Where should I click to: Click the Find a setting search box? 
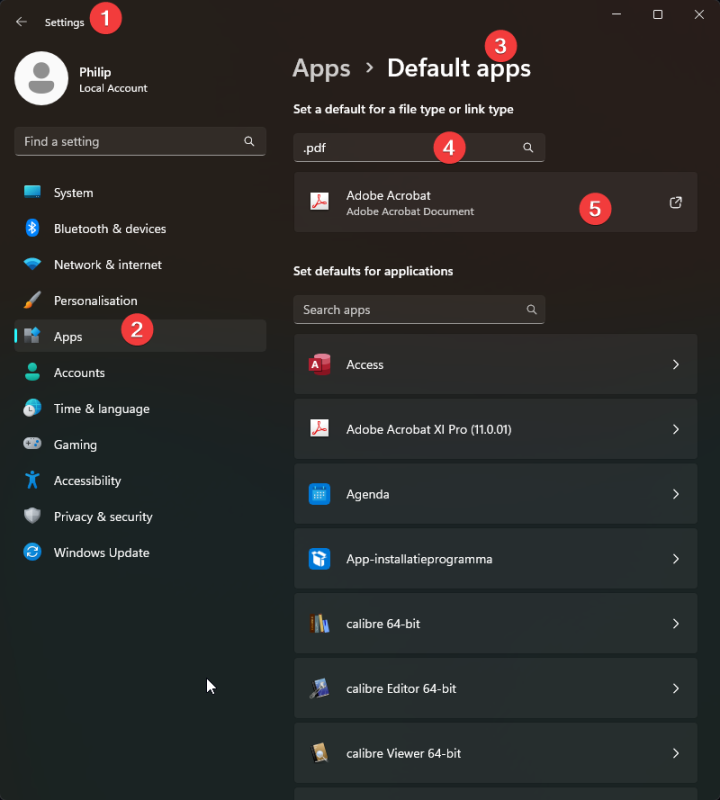pyautogui.click(x=130, y=142)
